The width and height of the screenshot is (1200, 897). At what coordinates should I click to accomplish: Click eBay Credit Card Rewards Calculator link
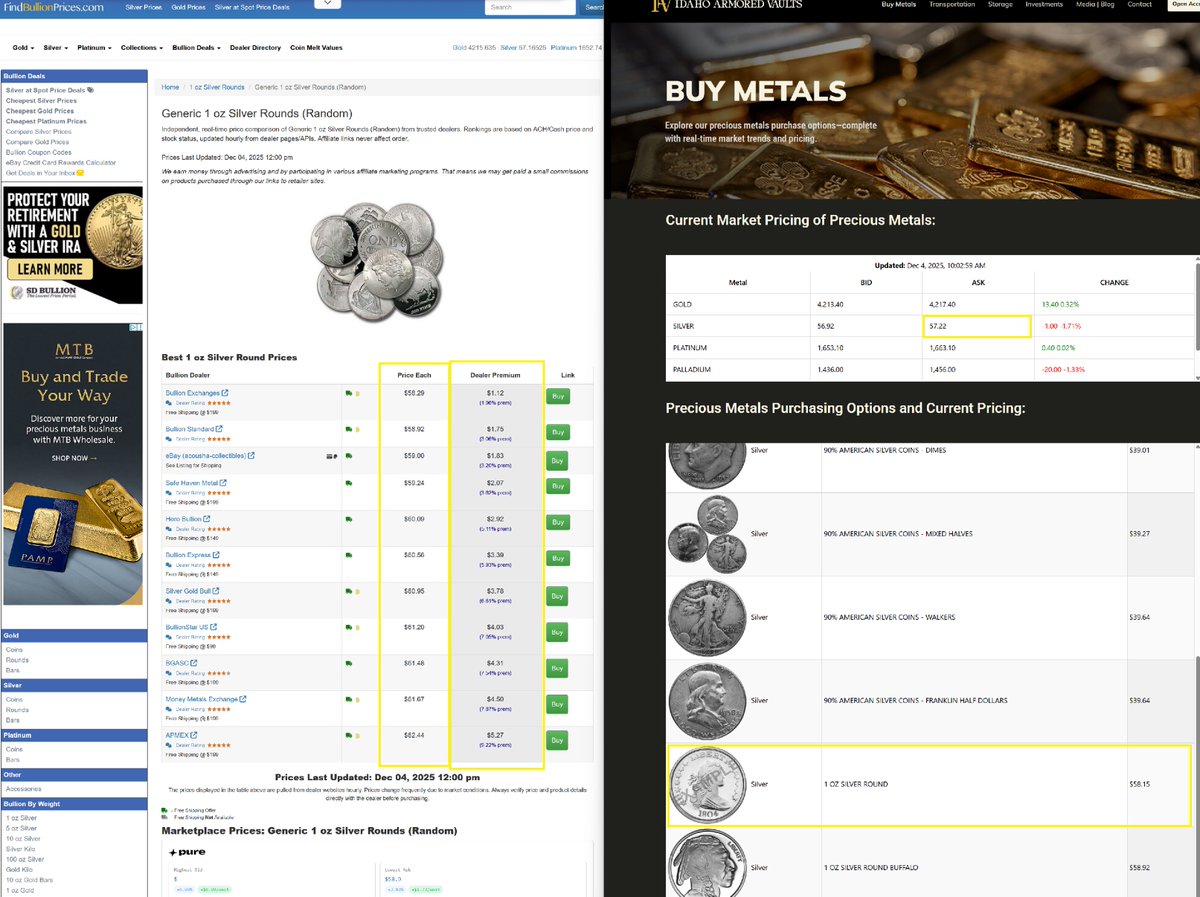coord(60,162)
